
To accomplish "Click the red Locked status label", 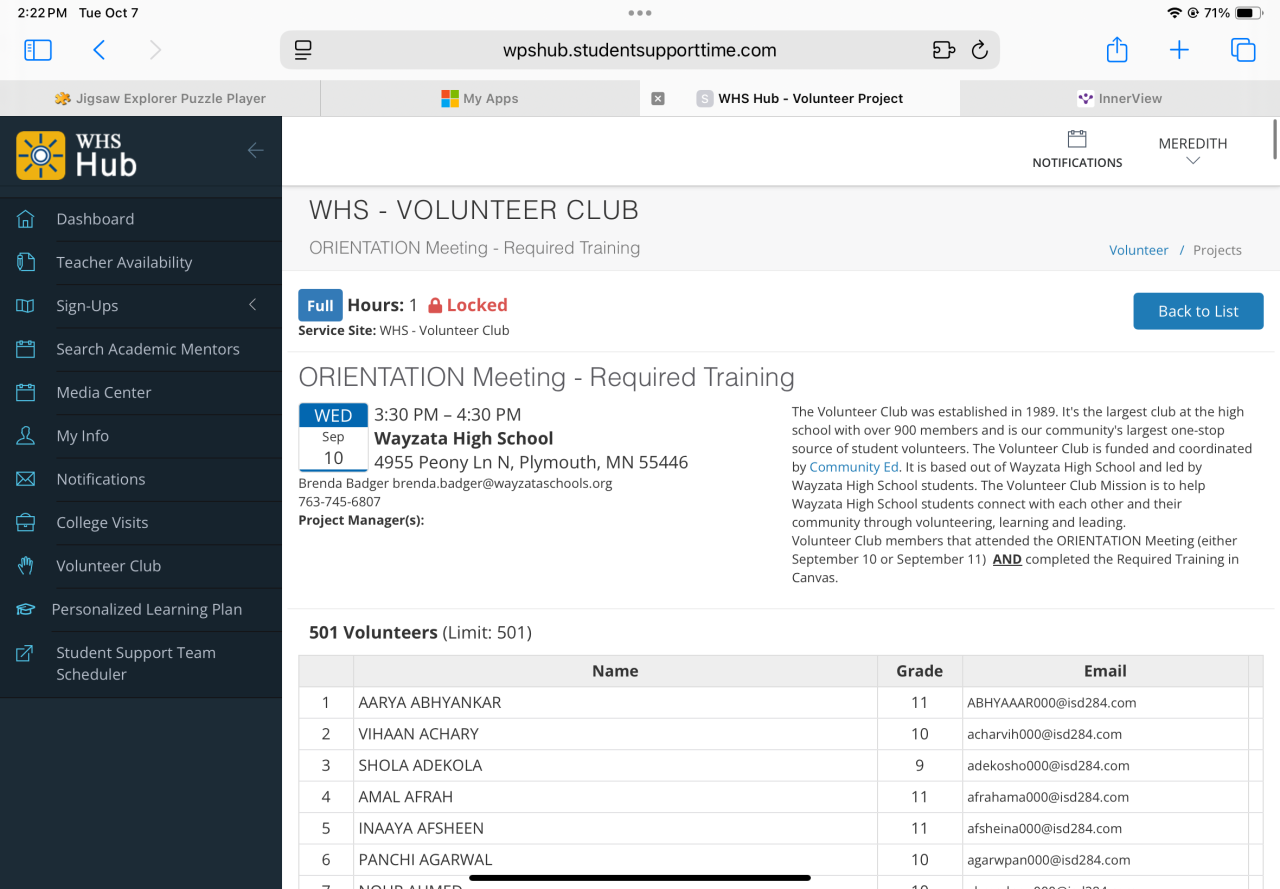I will 468,305.
